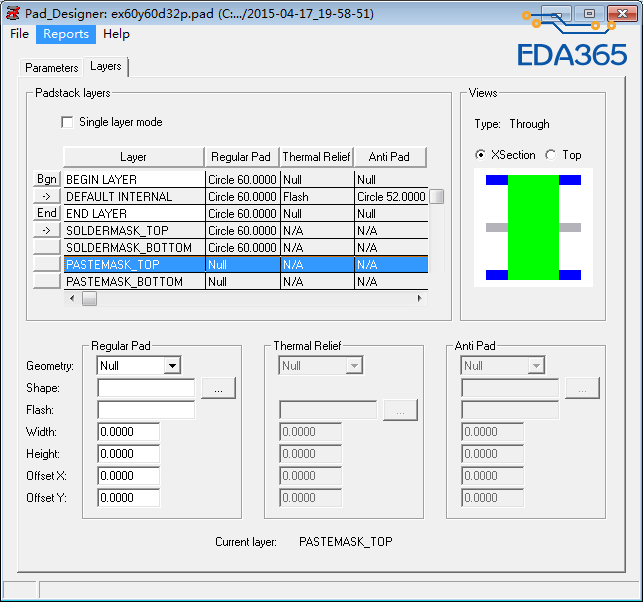
Task: Select the DEFAULT INTERNAL layer row
Action: pyautogui.click(x=246, y=197)
